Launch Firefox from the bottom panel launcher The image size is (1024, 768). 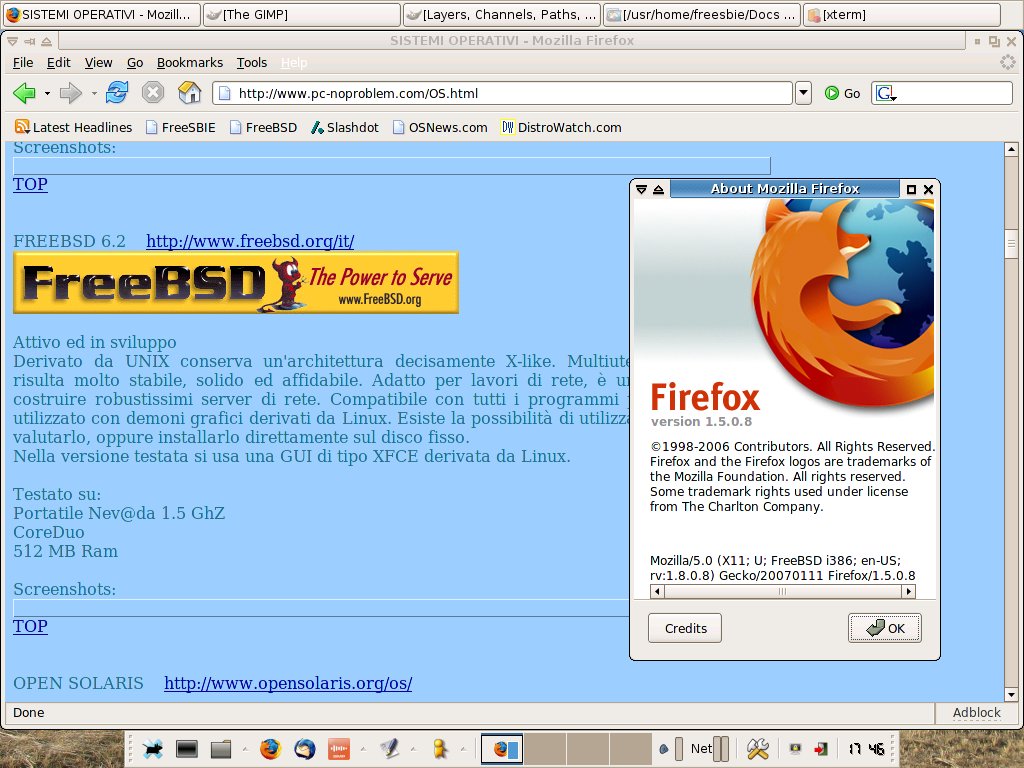tap(270, 748)
